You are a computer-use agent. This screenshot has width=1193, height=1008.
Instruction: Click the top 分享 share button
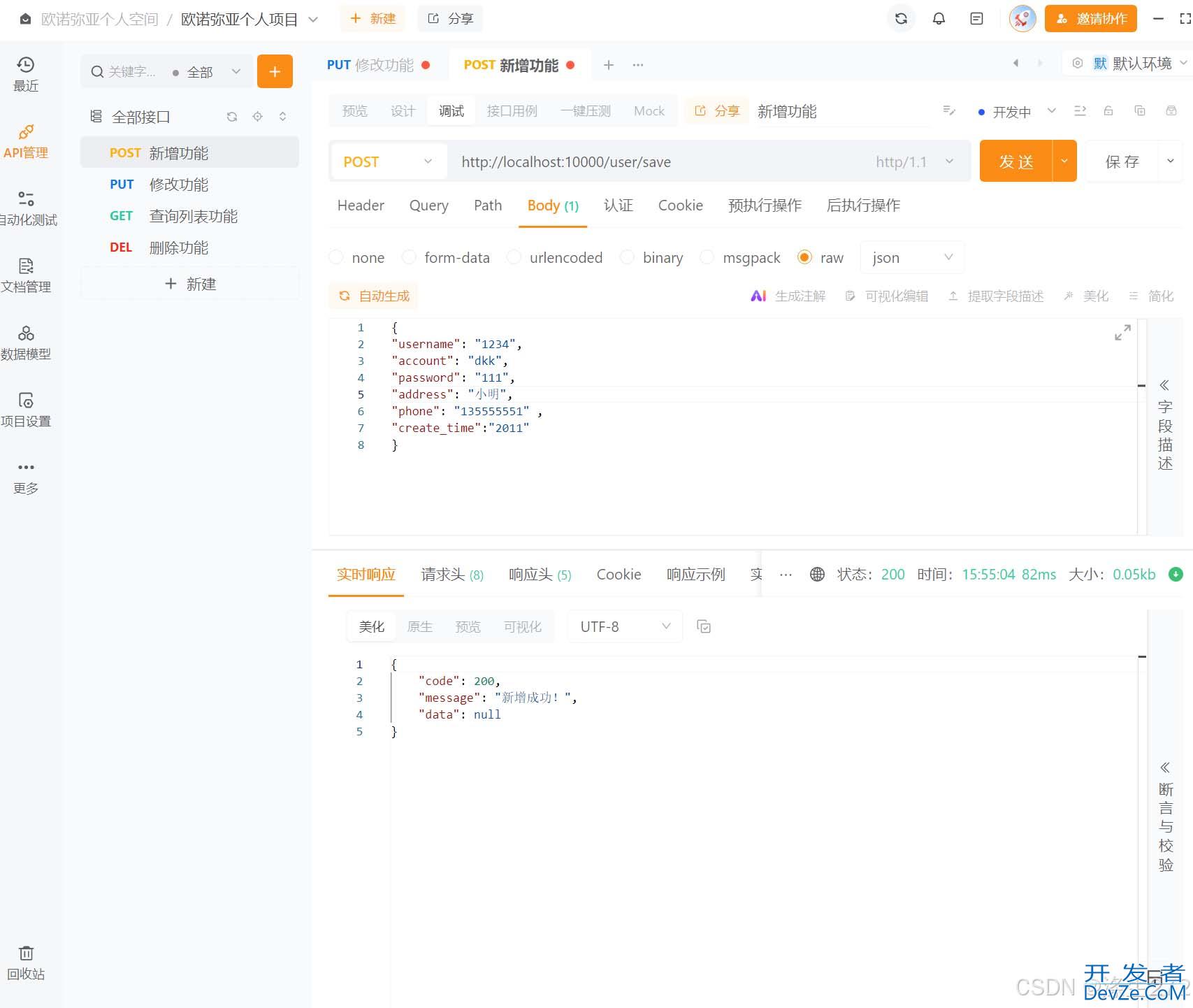tap(450, 19)
